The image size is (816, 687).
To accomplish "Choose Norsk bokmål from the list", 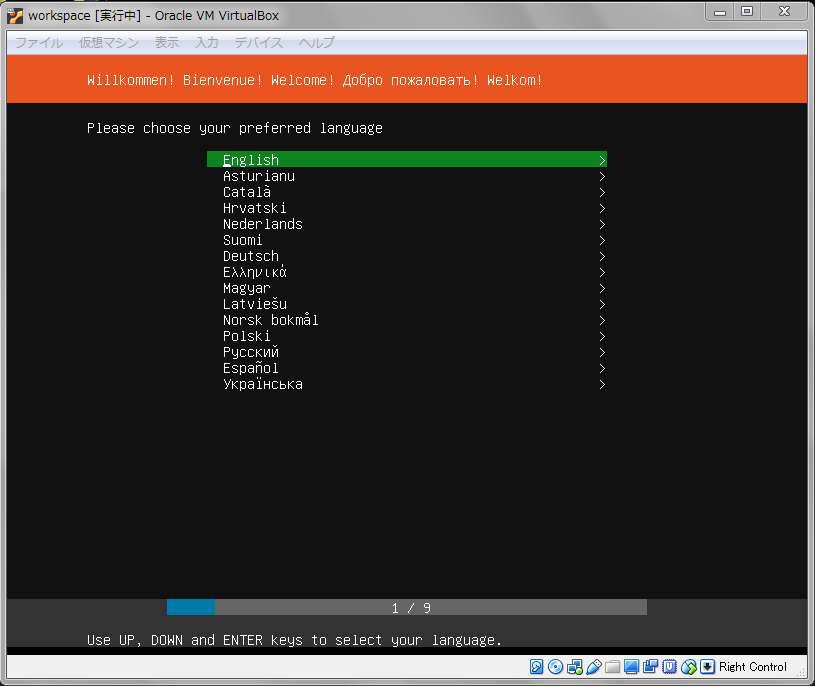I will point(407,321).
